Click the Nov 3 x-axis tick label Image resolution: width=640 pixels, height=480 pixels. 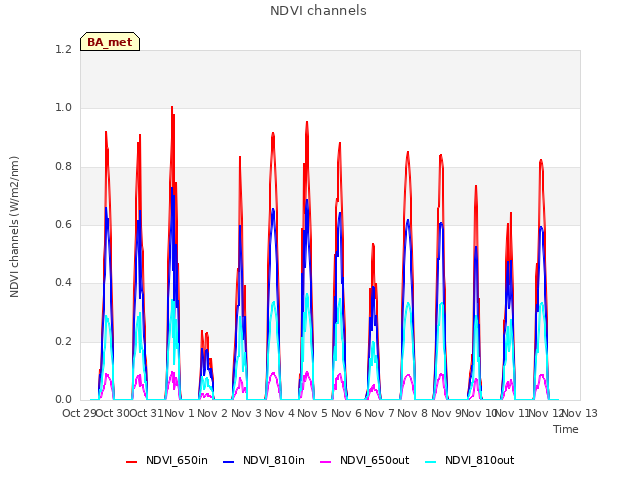pos(246,413)
